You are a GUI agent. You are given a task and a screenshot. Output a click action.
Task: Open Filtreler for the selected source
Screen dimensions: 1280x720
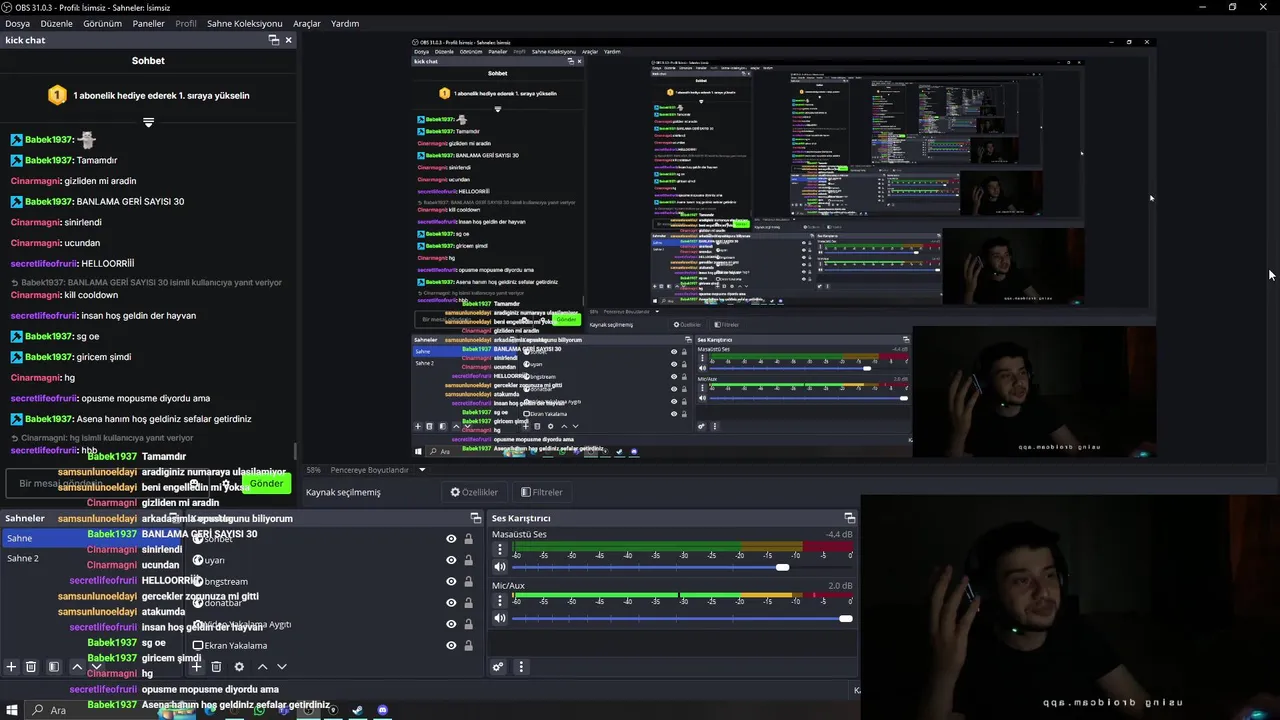tap(541, 492)
